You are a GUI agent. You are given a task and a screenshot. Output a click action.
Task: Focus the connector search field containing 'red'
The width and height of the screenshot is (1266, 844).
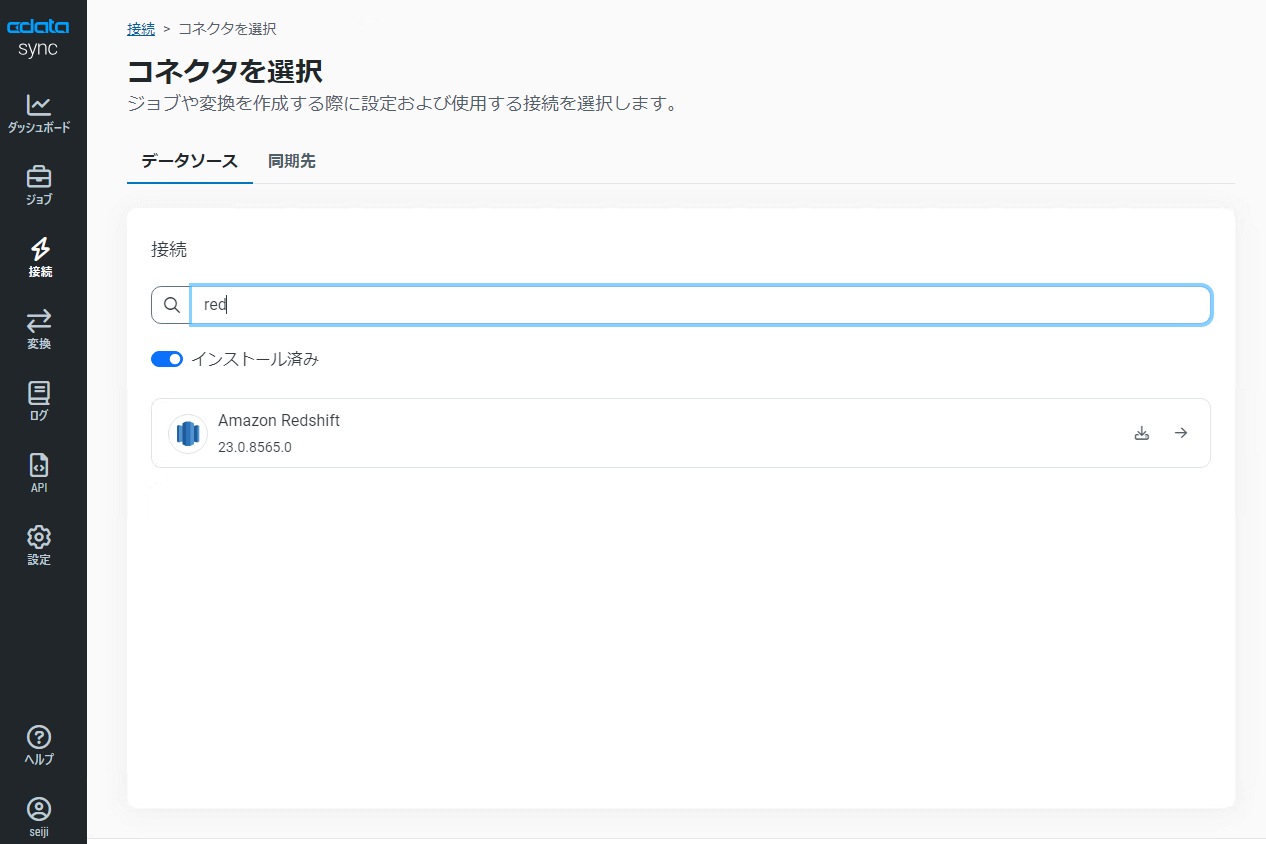pyautogui.click(x=701, y=305)
